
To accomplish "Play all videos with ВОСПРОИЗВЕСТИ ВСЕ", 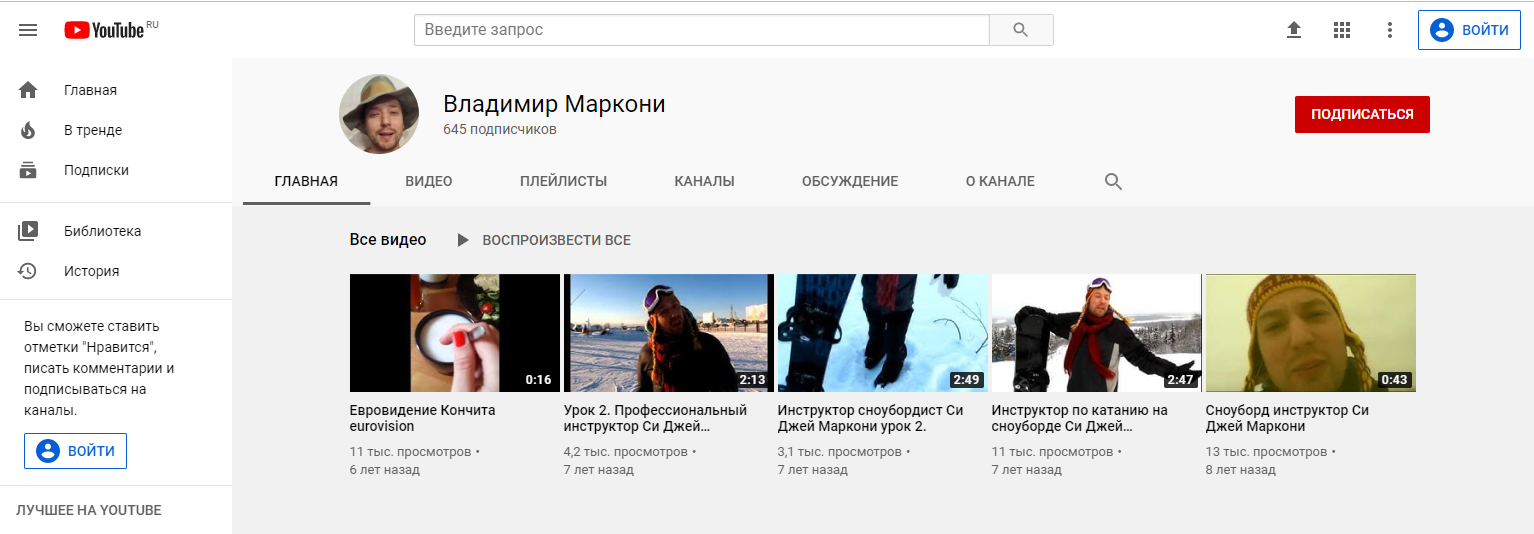I will pyautogui.click(x=544, y=240).
